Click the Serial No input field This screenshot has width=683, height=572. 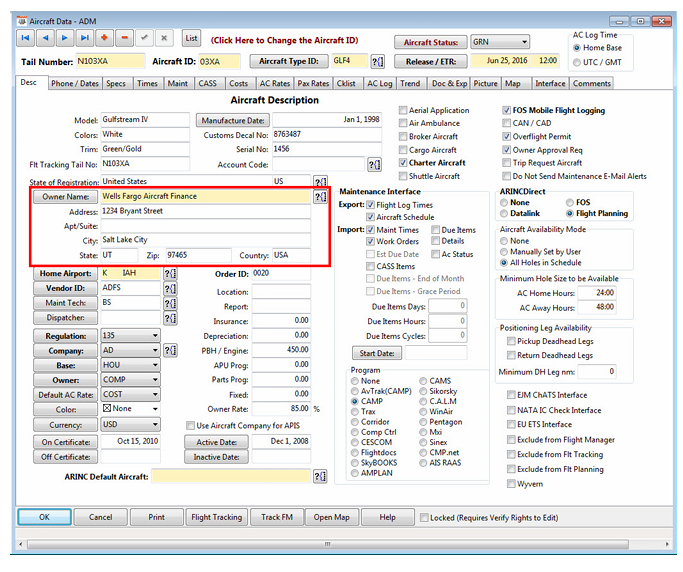click(x=327, y=149)
